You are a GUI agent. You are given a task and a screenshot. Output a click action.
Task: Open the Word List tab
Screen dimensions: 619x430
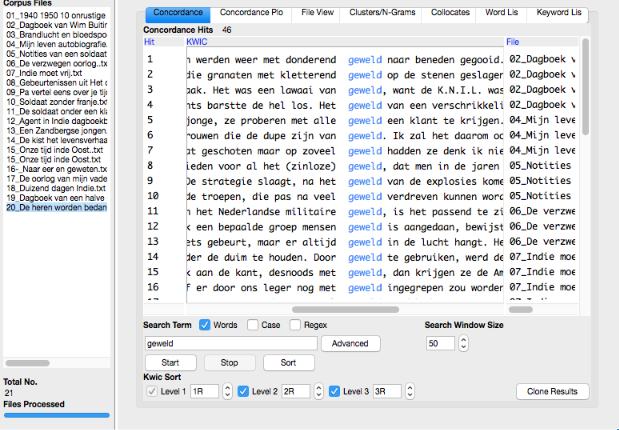click(x=501, y=13)
